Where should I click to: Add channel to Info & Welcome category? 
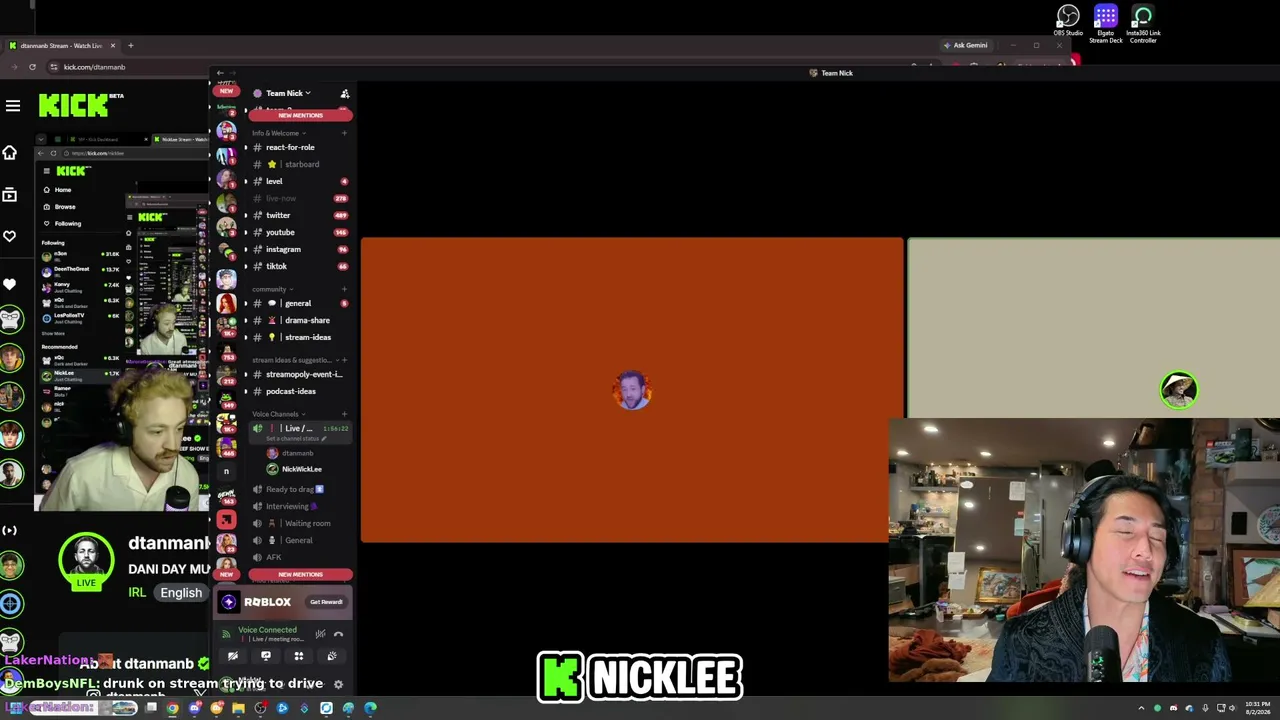(x=344, y=133)
